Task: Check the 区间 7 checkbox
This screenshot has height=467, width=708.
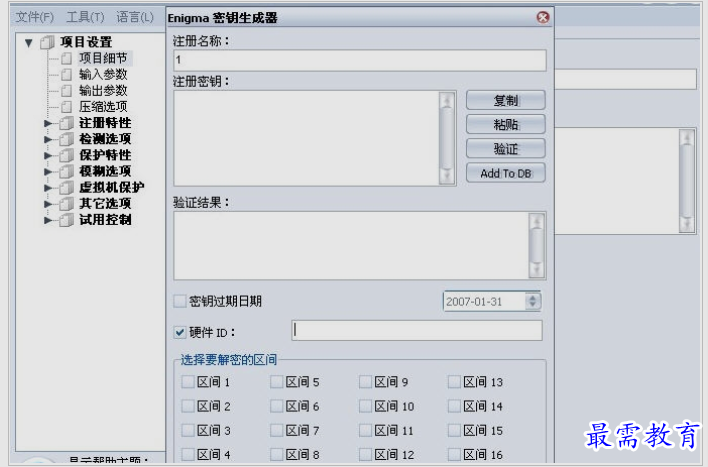Action: pos(277,430)
